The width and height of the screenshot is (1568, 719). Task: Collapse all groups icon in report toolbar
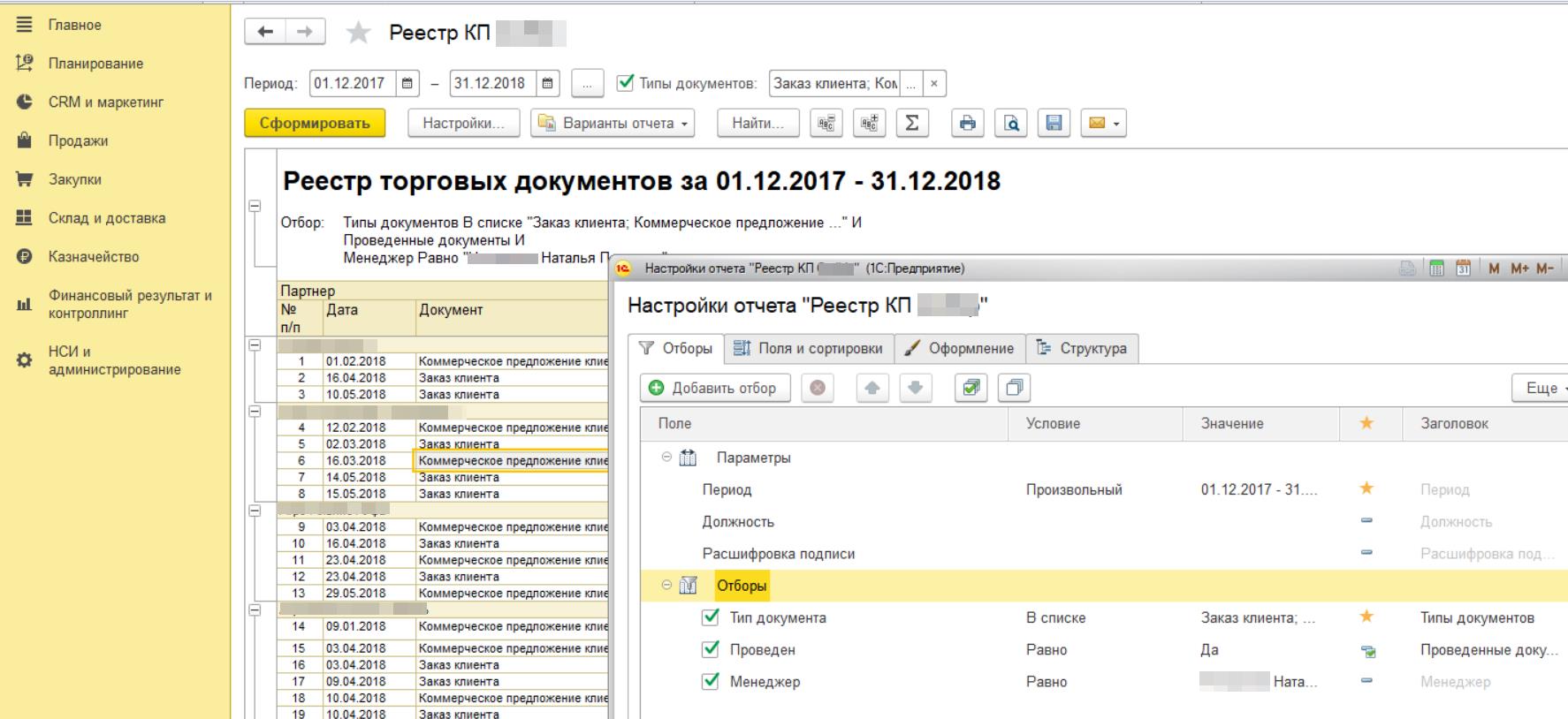tap(826, 124)
